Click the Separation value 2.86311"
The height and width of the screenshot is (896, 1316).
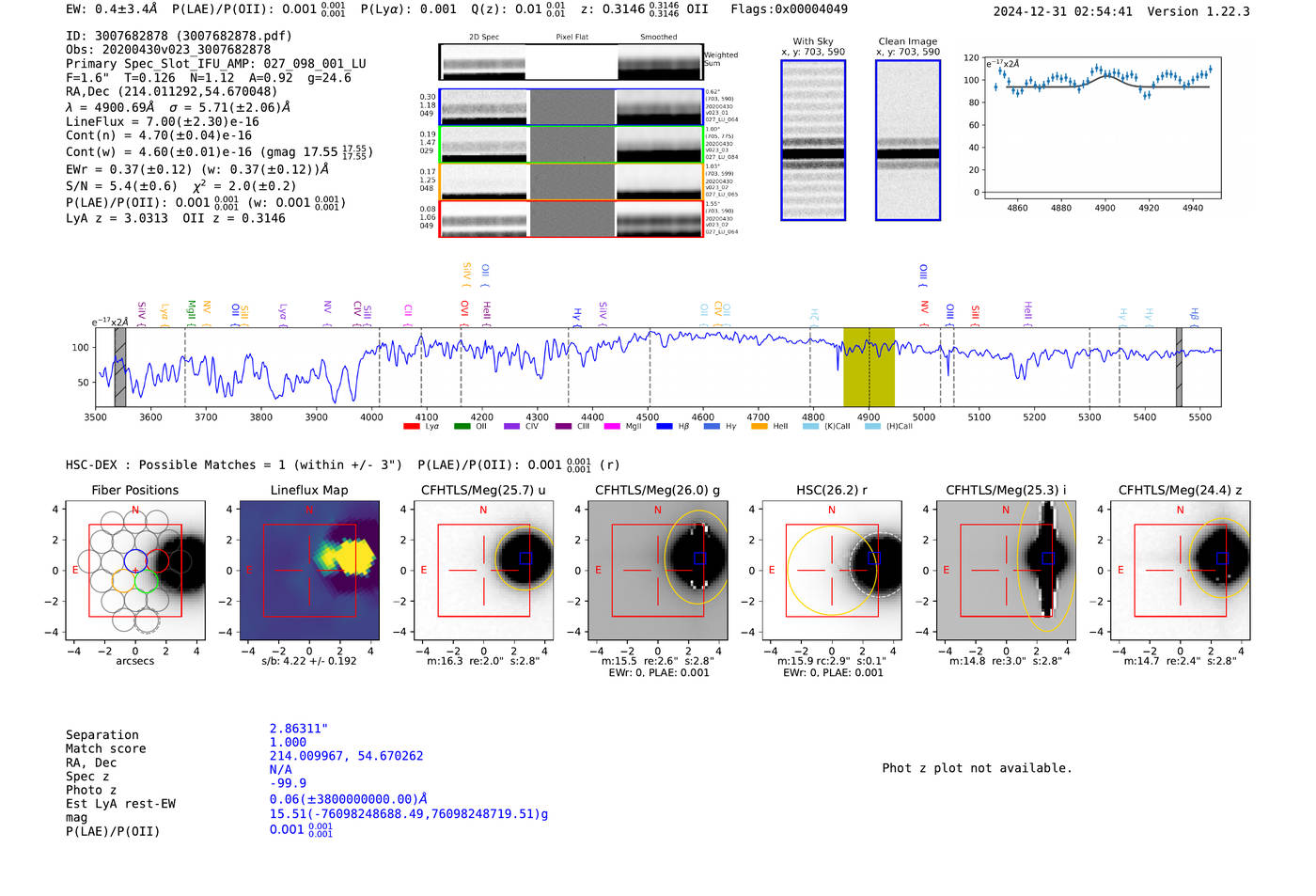[299, 729]
